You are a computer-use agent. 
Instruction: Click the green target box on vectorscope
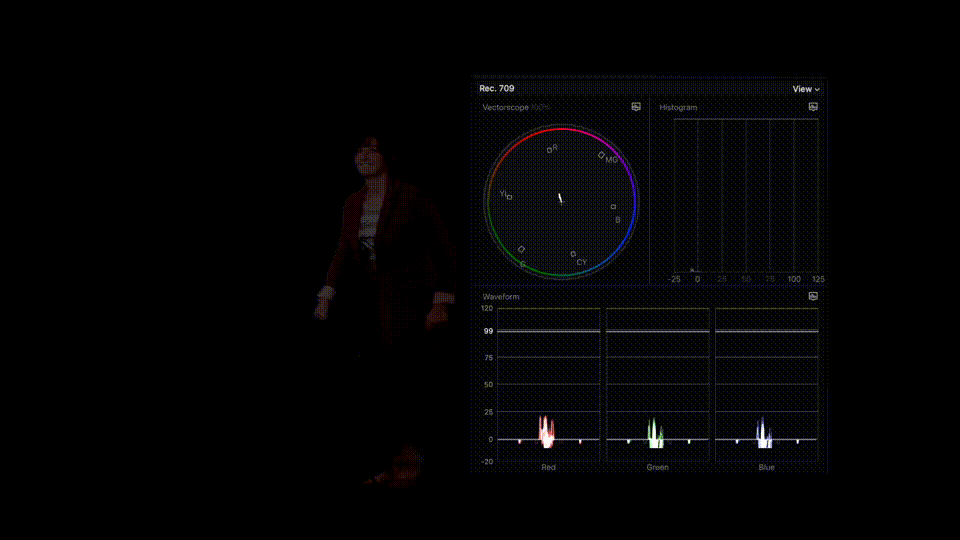pos(521,249)
